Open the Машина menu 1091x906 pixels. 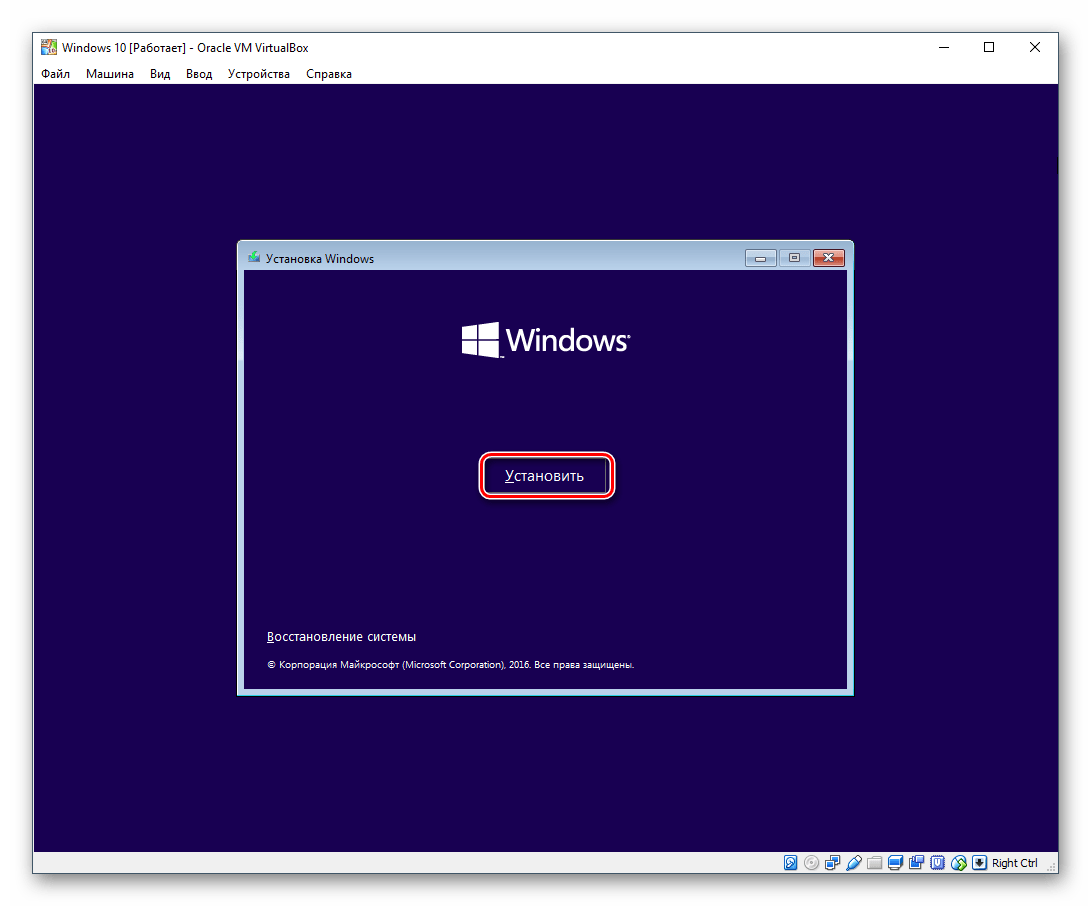110,74
